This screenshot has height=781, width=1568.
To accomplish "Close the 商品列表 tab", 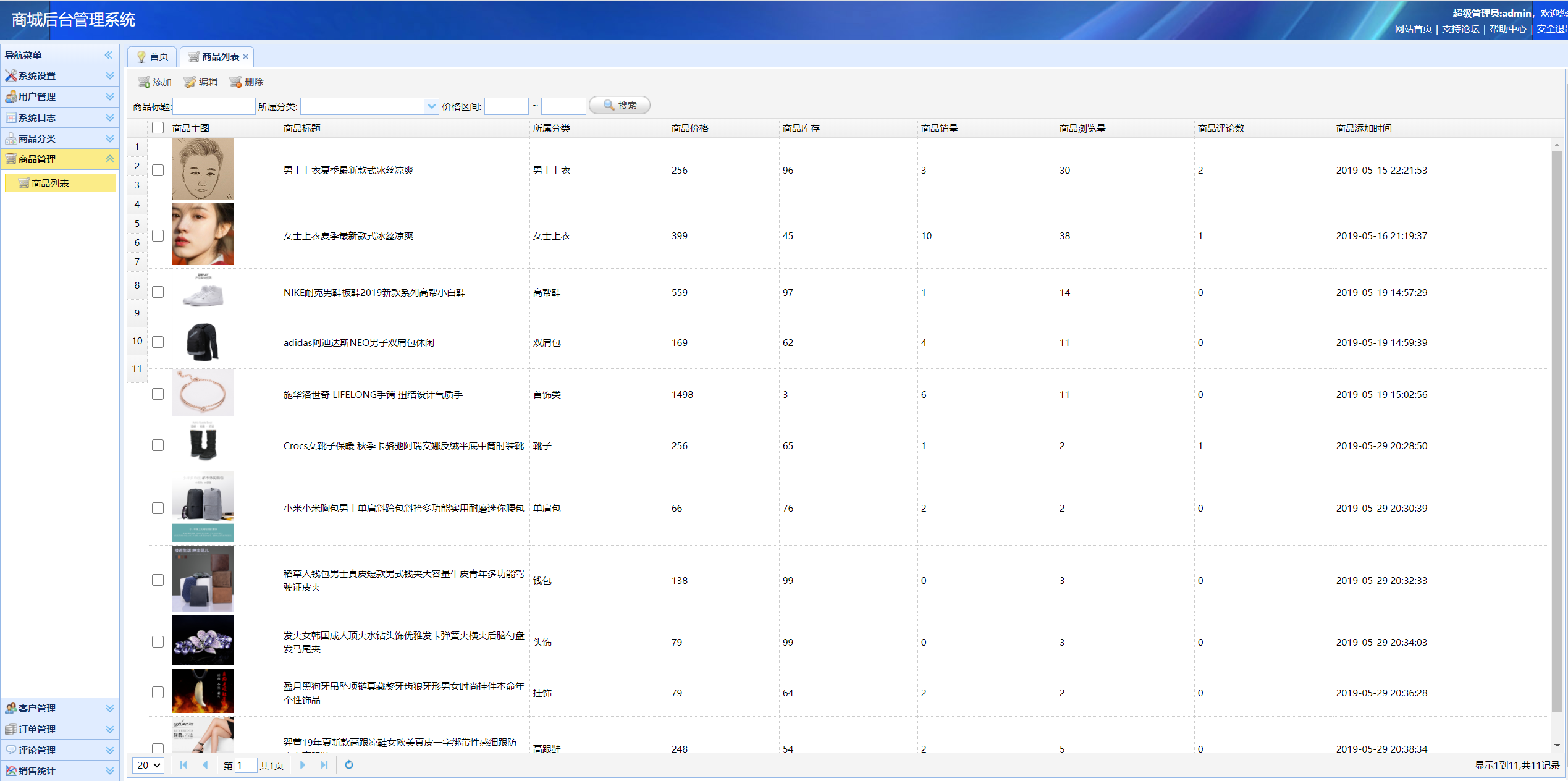I will tap(246, 57).
